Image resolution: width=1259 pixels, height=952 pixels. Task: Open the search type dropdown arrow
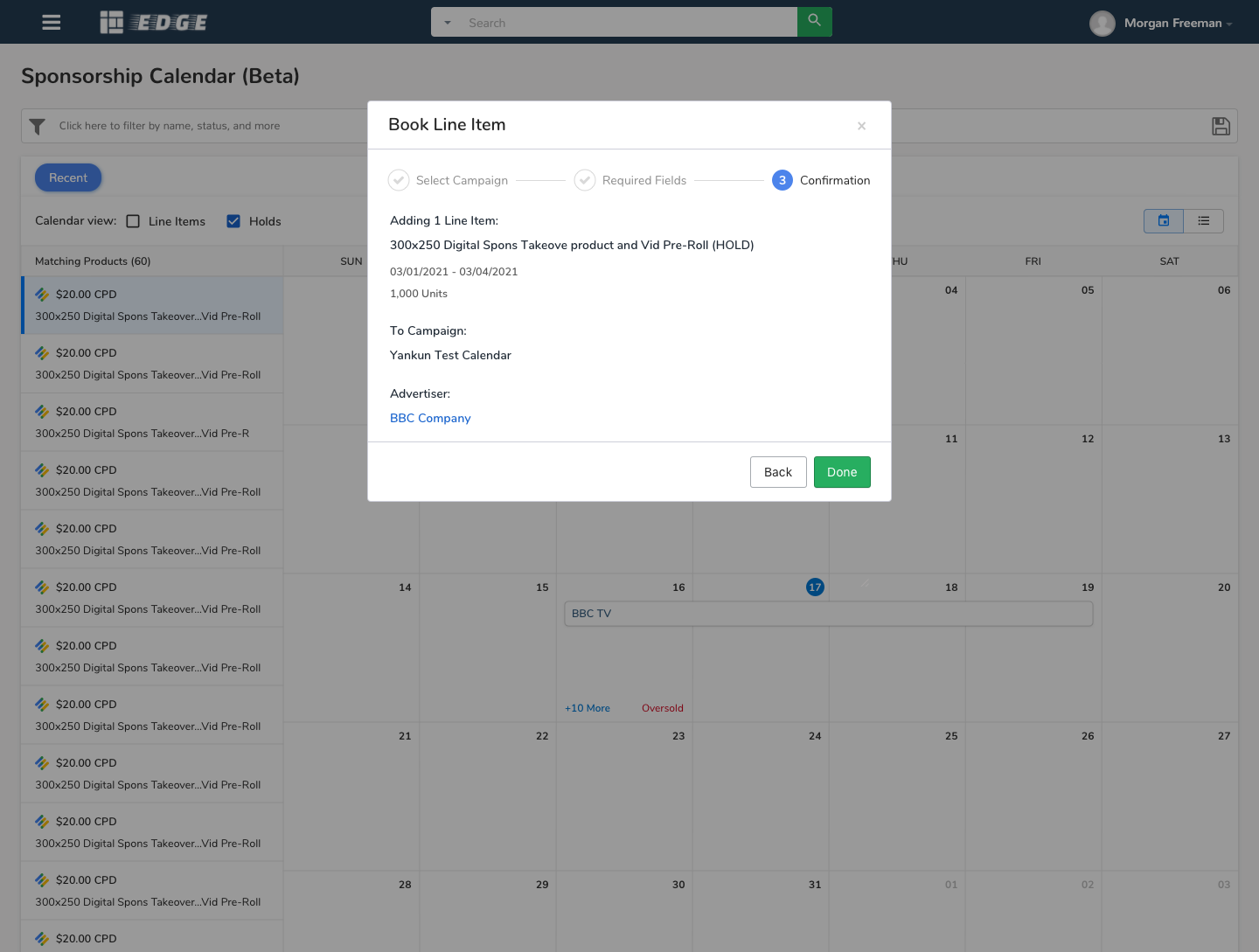448,23
